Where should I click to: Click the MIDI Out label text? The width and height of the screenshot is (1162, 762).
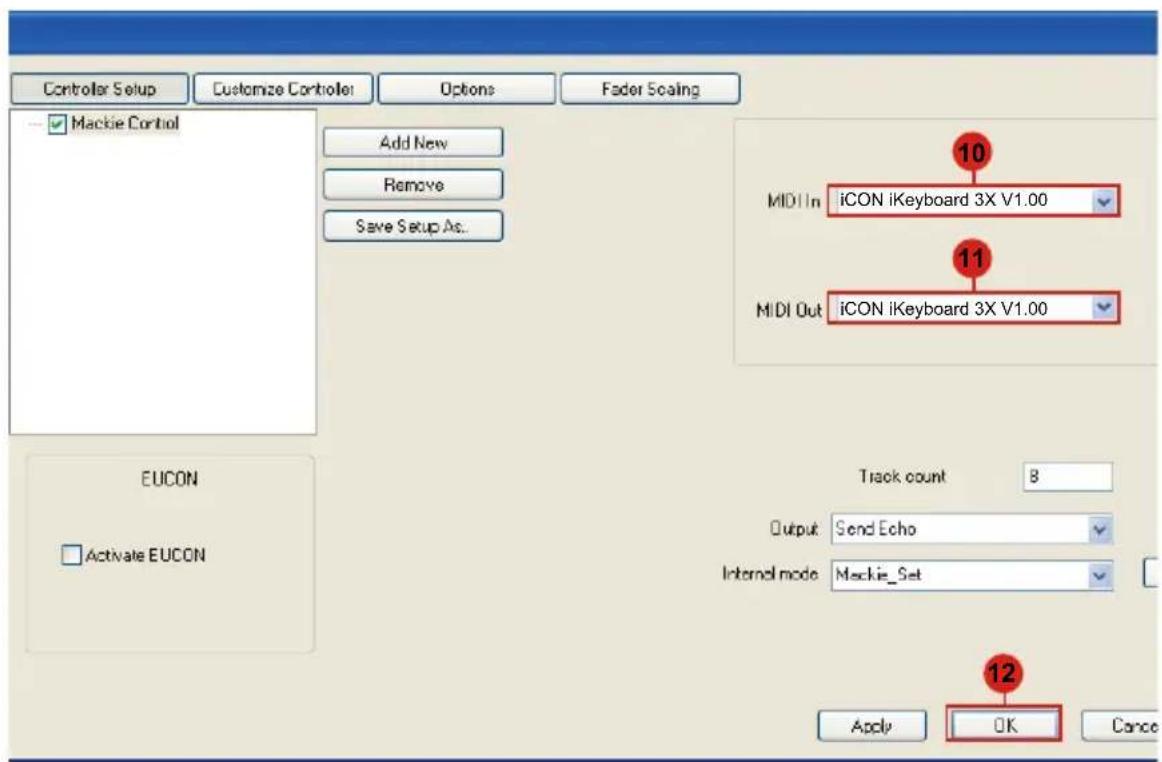pyautogui.click(x=788, y=310)
